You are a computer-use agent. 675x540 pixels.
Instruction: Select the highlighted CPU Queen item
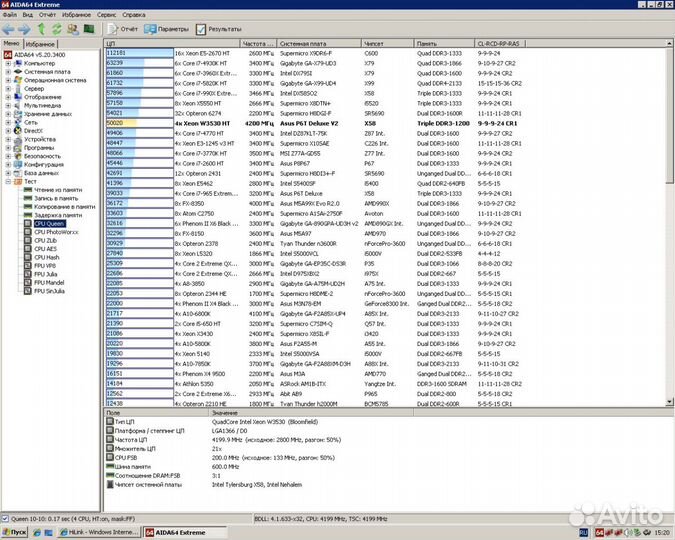tap(50, 223)
